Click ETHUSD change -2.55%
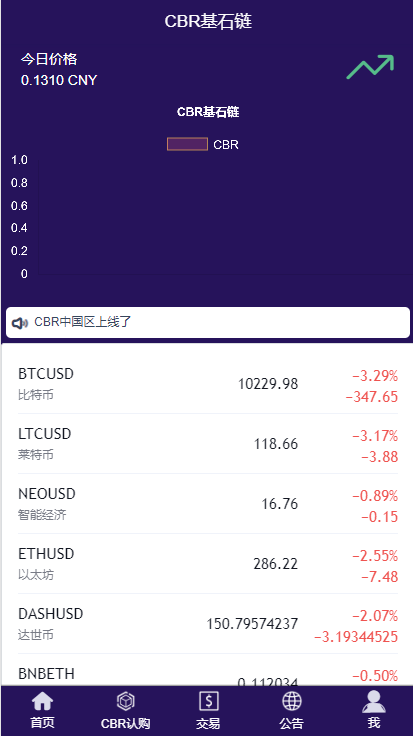The image size is (413, 736). (375, 556)
